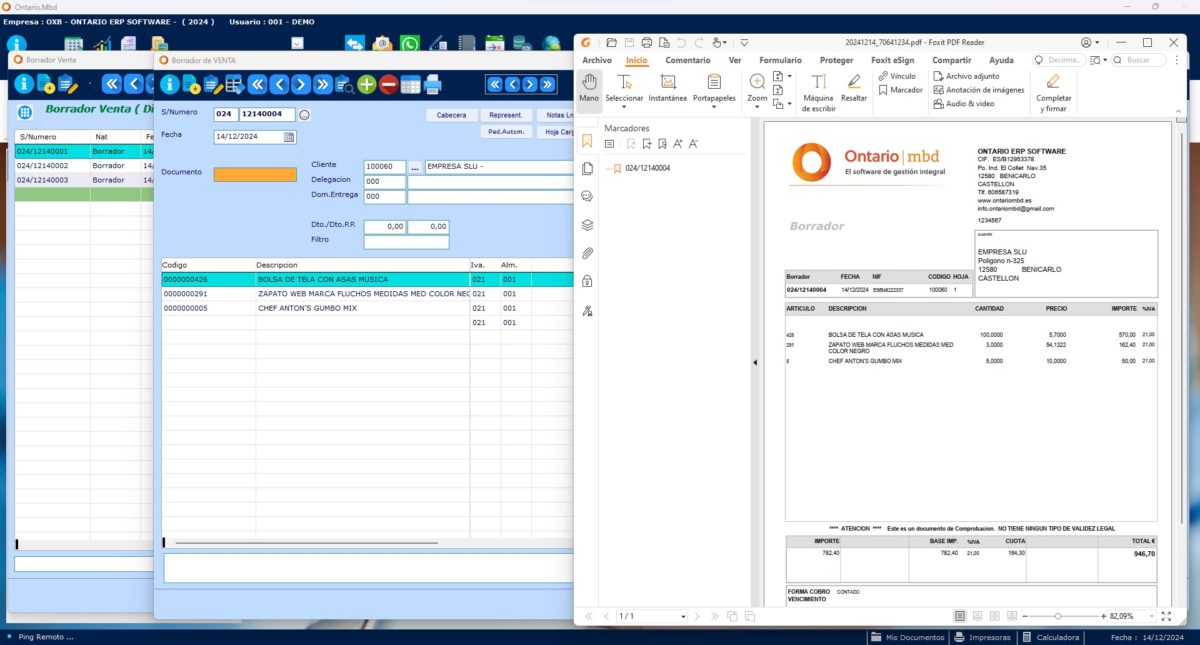Collapse the Foxit navigation panel arrow
The image size is (1200, 645).
pos(755,362)
